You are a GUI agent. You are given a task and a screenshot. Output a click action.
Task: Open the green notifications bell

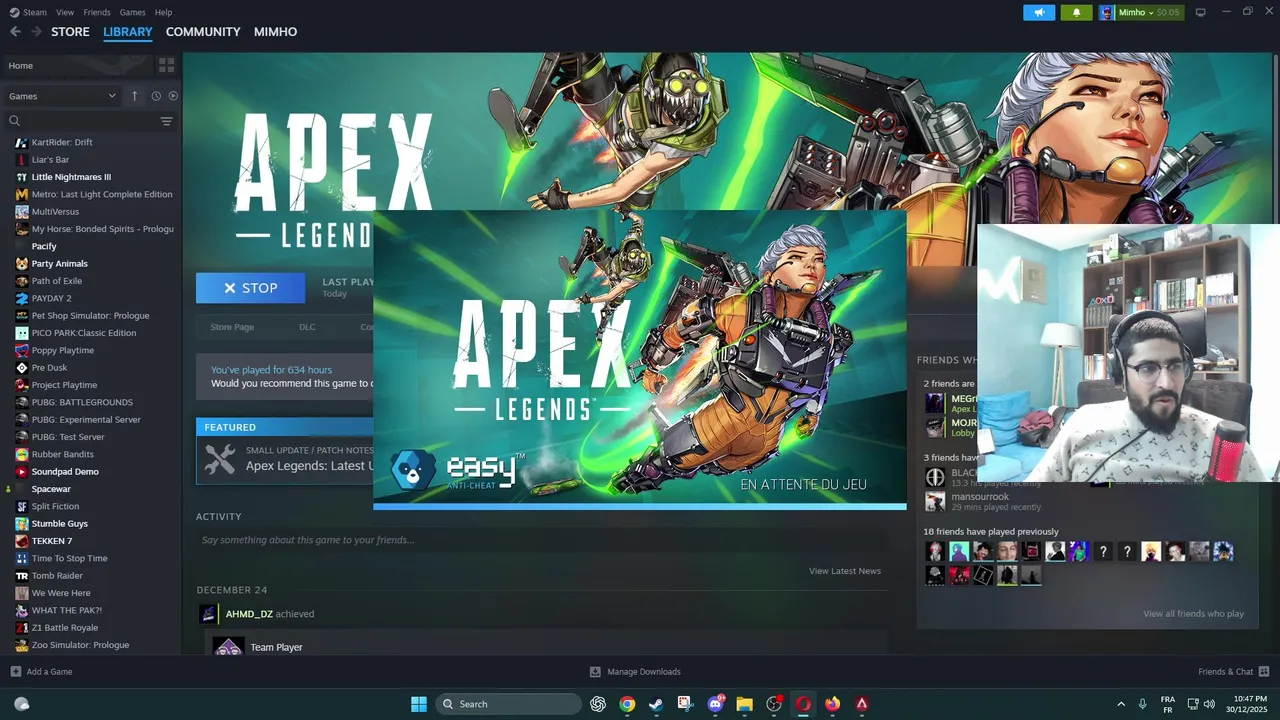(1076, 12)
